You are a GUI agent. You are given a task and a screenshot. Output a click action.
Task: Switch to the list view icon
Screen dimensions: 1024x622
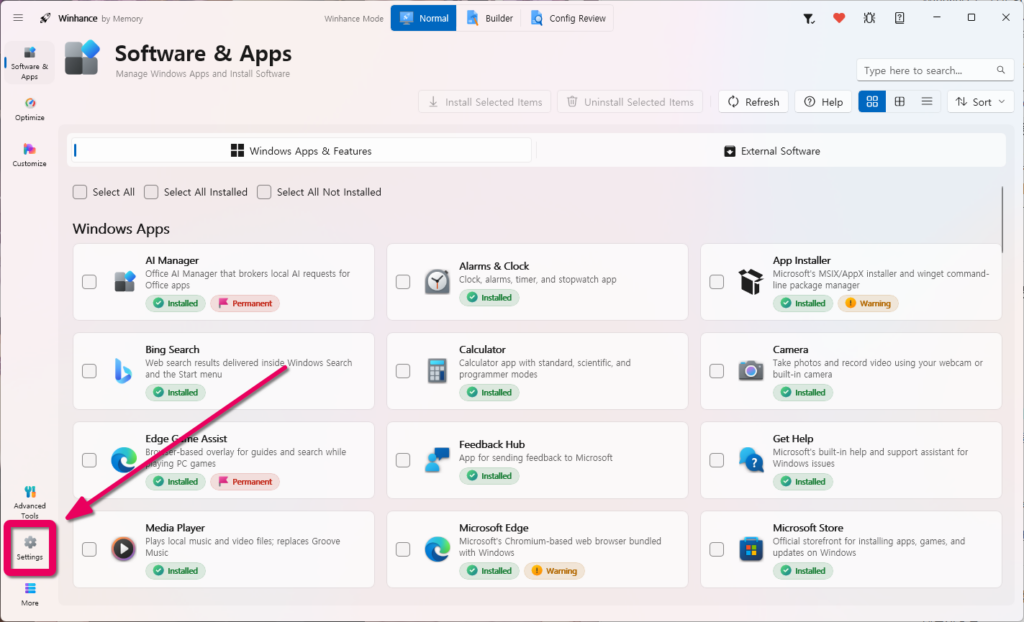tap(927, 101)
